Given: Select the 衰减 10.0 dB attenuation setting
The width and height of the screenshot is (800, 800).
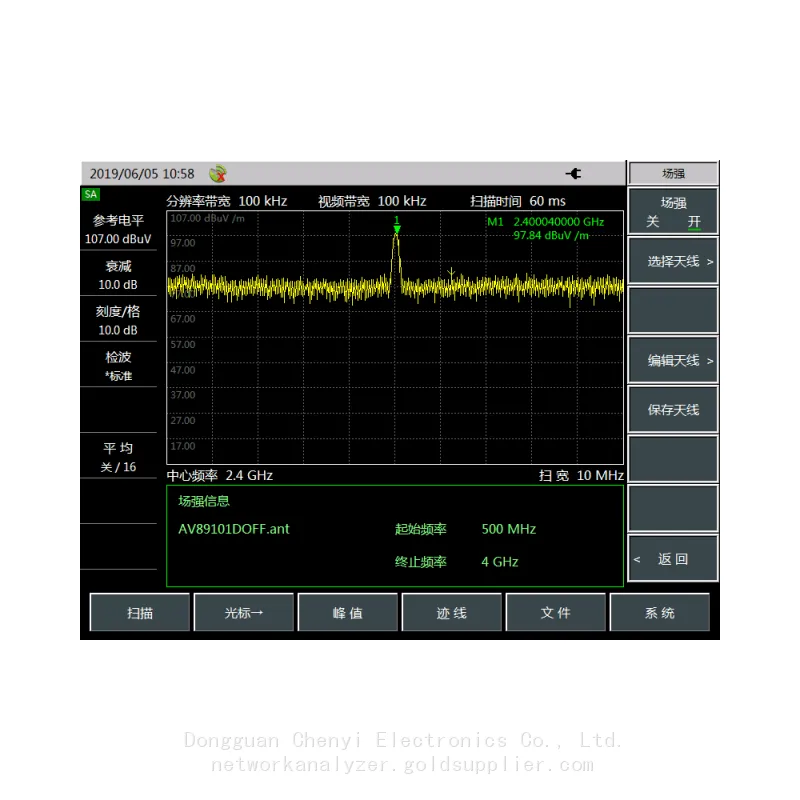Looking at the screenshot, I should (118, 274).
